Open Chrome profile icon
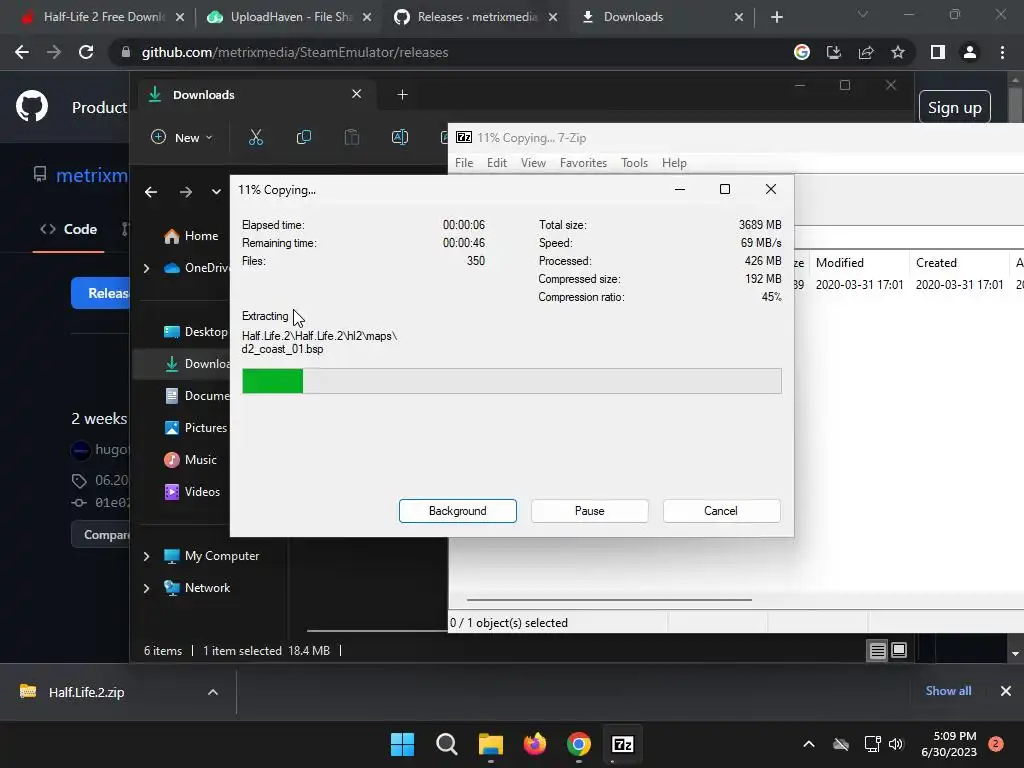Viewport: 1024px width, 768px height. click(970, 52)
